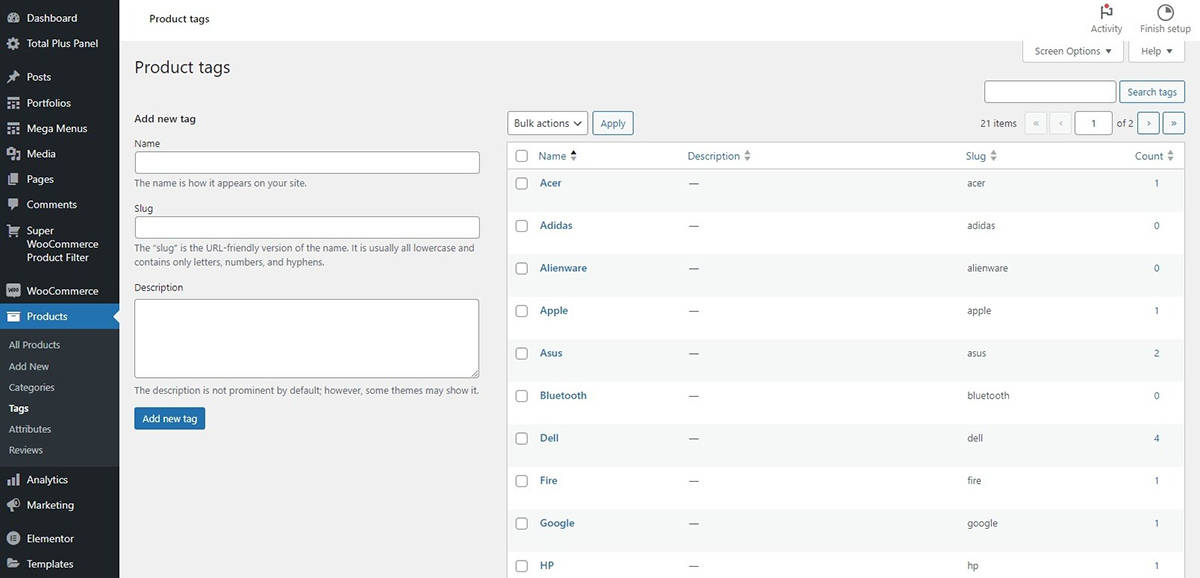Open the Alienware tag link
This screenshot has height=578, width=1200.
[x=563, y=268]
